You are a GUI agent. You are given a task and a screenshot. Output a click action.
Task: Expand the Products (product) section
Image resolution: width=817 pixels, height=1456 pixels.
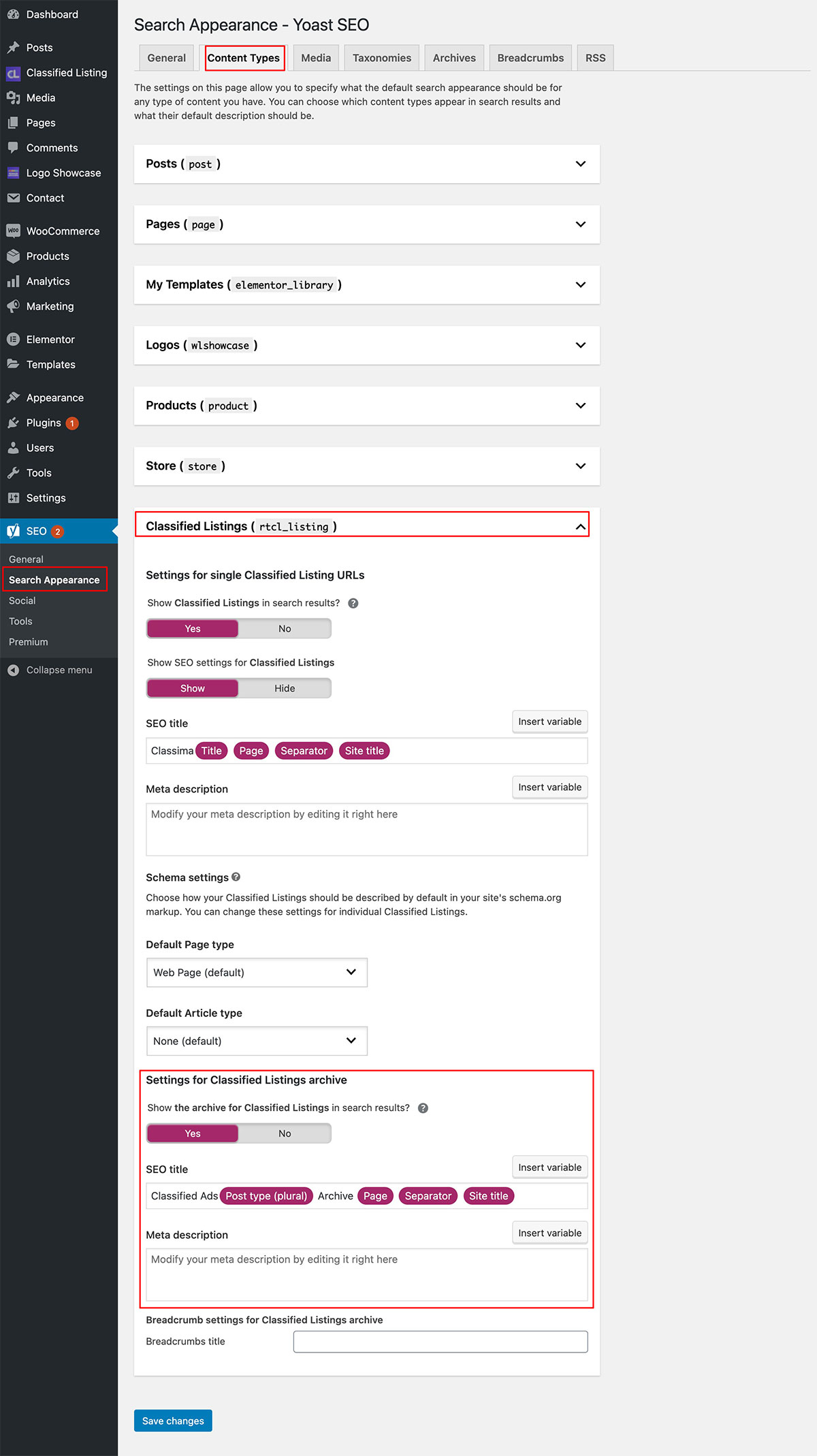tap(367, 406)
